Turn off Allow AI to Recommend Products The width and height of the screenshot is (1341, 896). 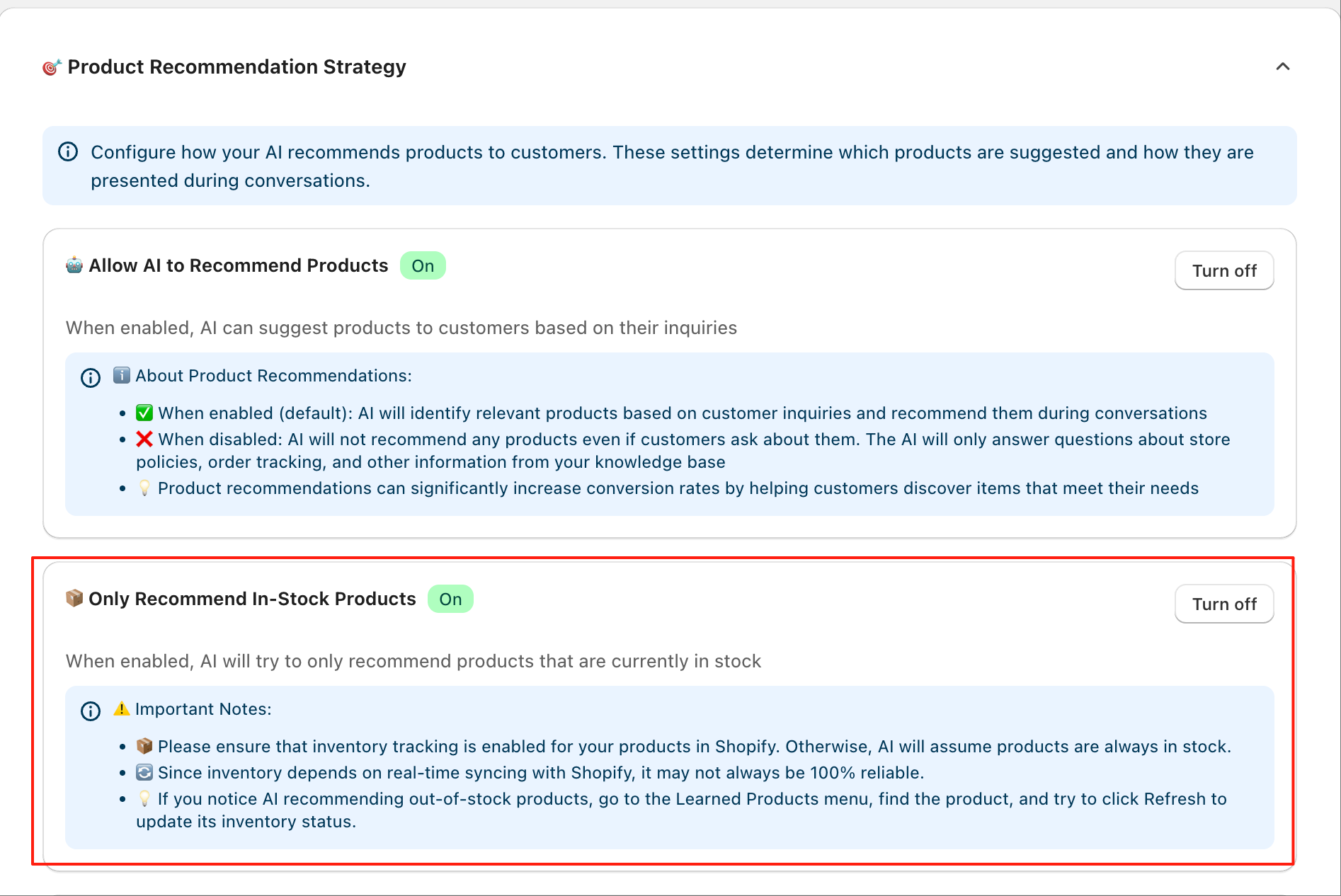pos(1223,270)
